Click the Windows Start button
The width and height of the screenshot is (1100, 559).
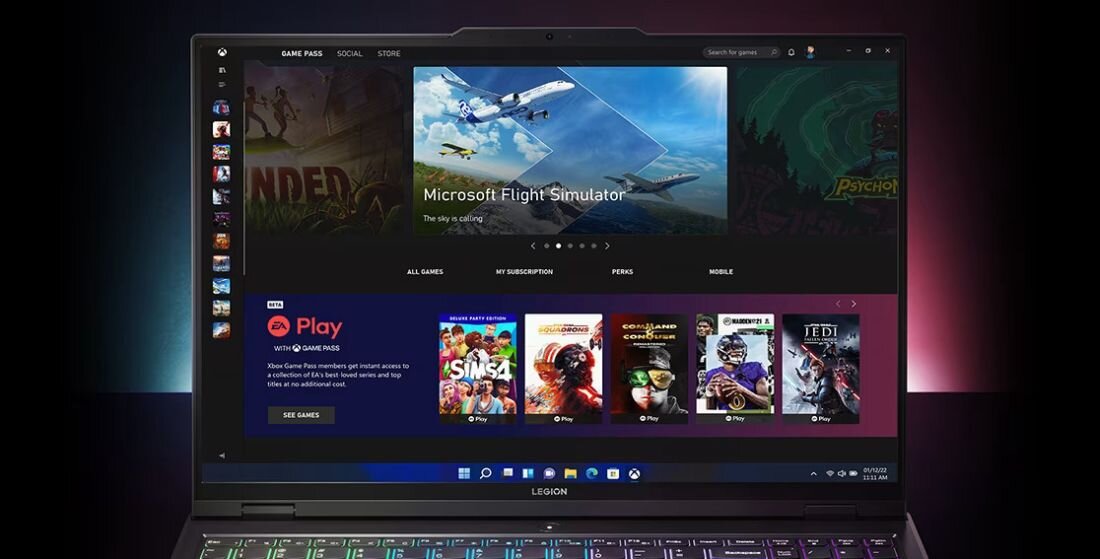click(464, 473)
